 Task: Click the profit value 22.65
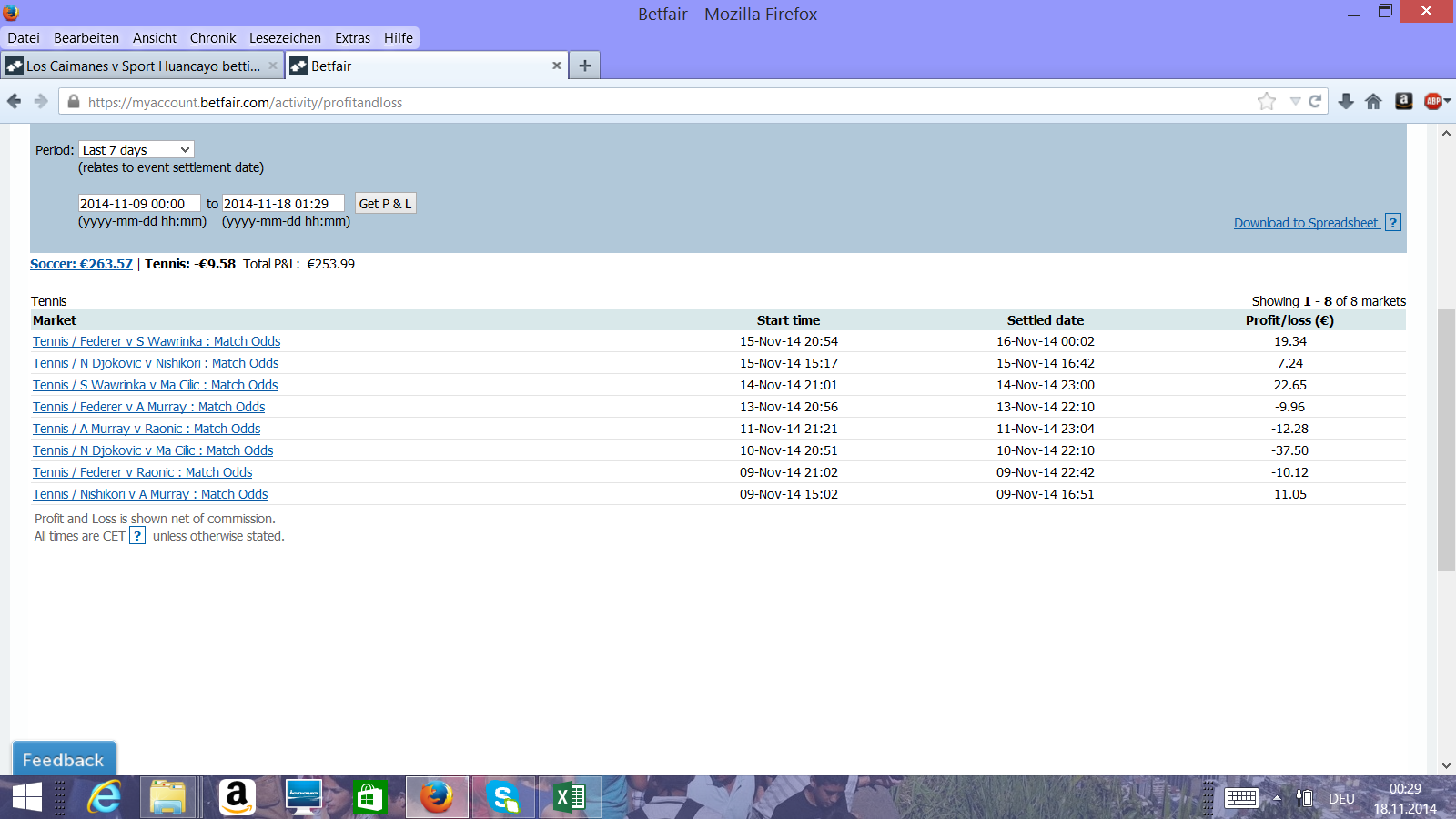1289,385
